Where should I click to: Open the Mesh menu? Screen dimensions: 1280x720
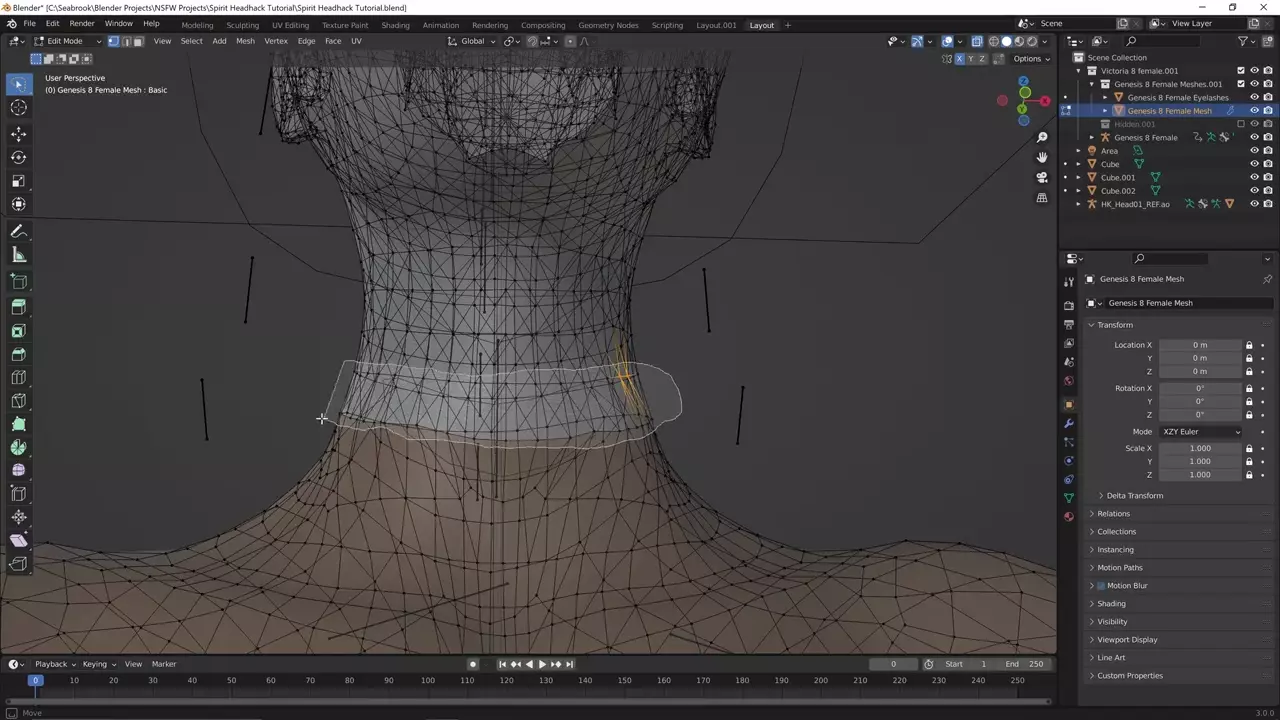(245, 41)
